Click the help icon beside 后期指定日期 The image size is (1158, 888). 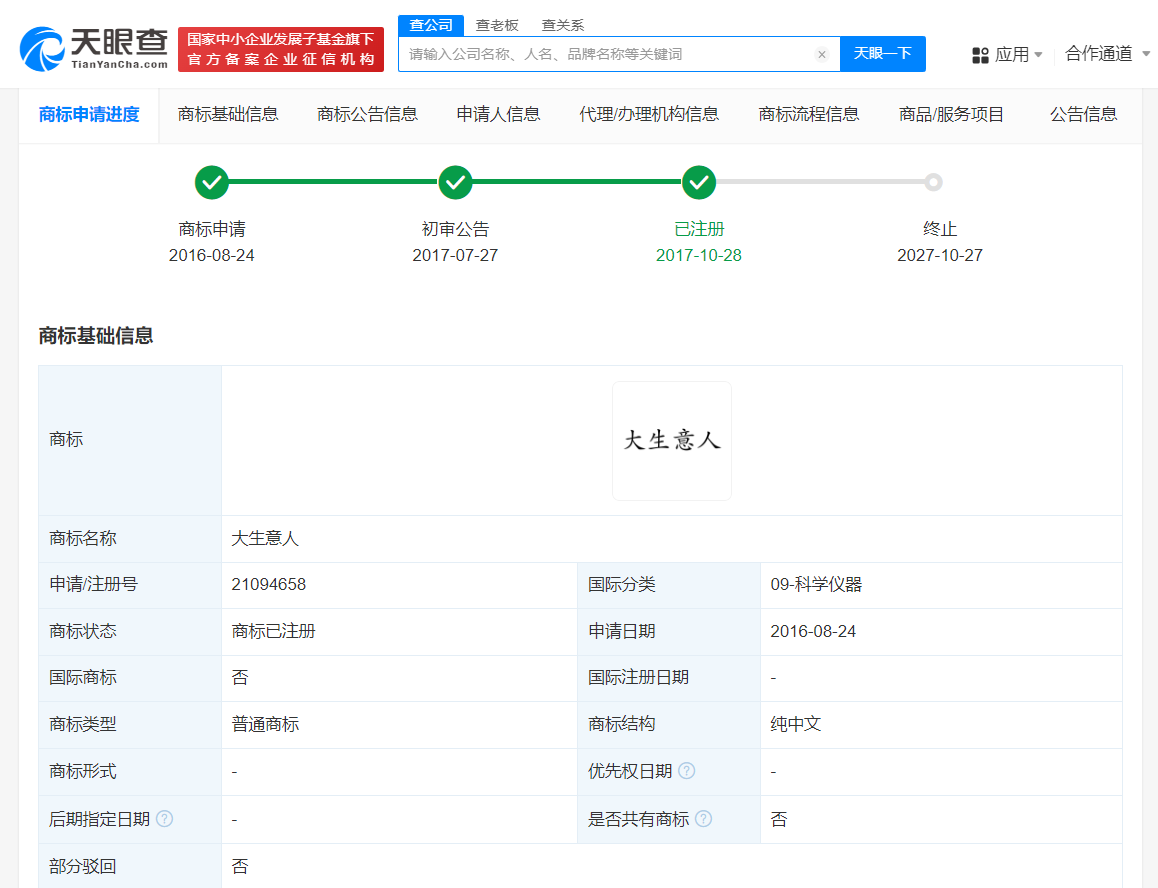[165, 819]
